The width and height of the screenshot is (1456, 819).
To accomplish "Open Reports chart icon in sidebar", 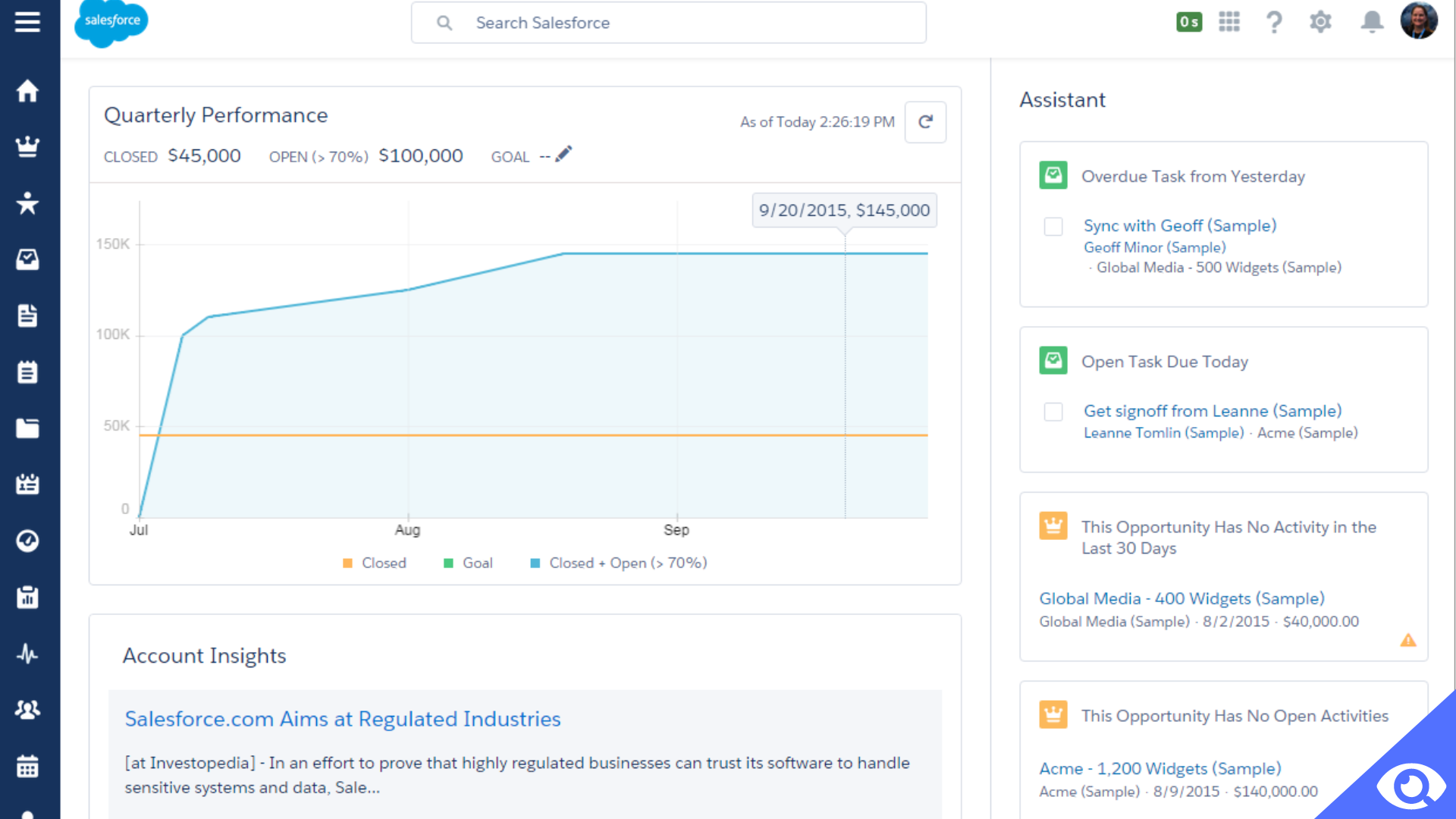I will (x=27, y=597).
